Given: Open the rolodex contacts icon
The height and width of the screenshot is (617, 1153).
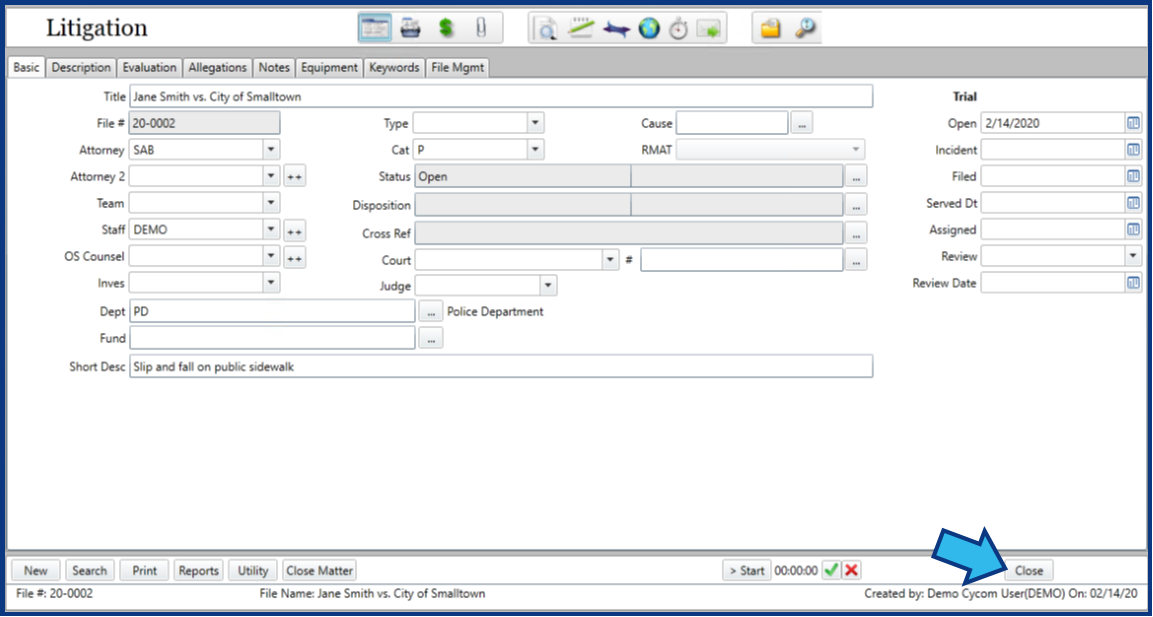Looking at the screenshot, I should [x=410, y=28].
